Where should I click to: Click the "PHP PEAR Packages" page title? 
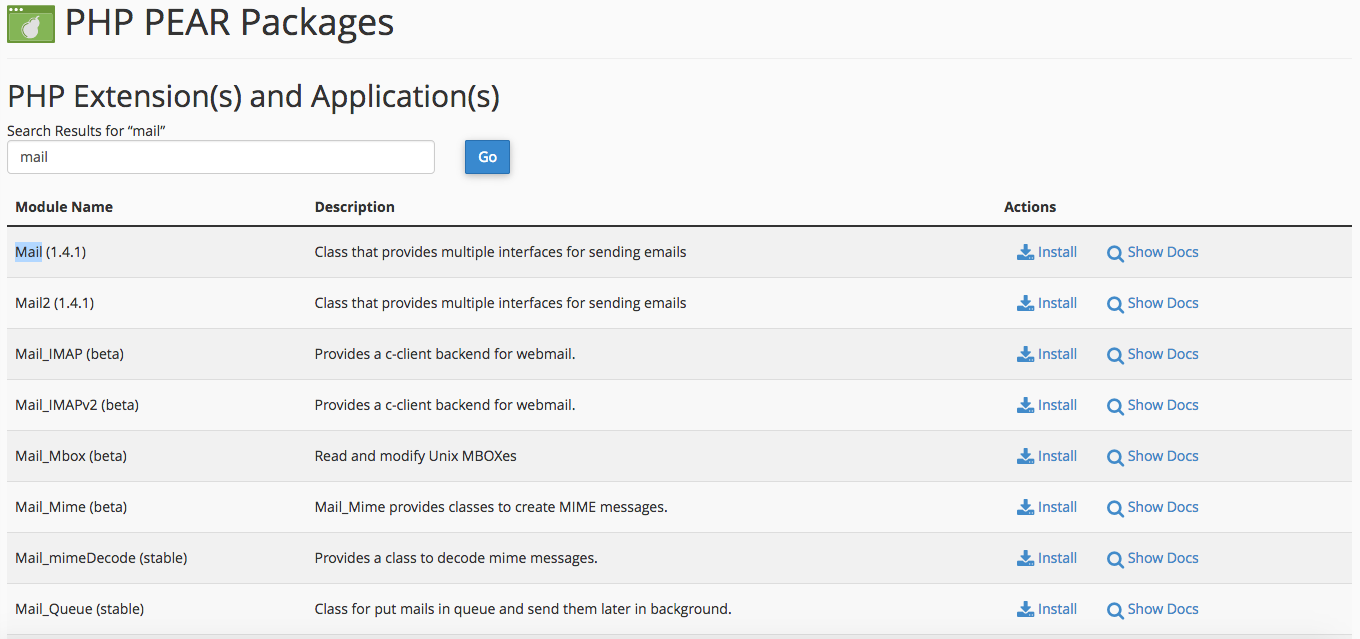pos(229,22)
